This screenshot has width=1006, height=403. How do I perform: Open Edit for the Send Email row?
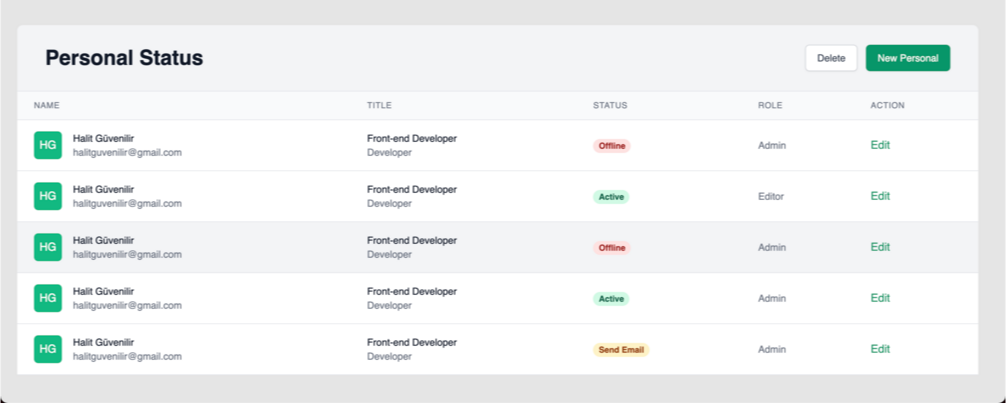coord(880,348)
